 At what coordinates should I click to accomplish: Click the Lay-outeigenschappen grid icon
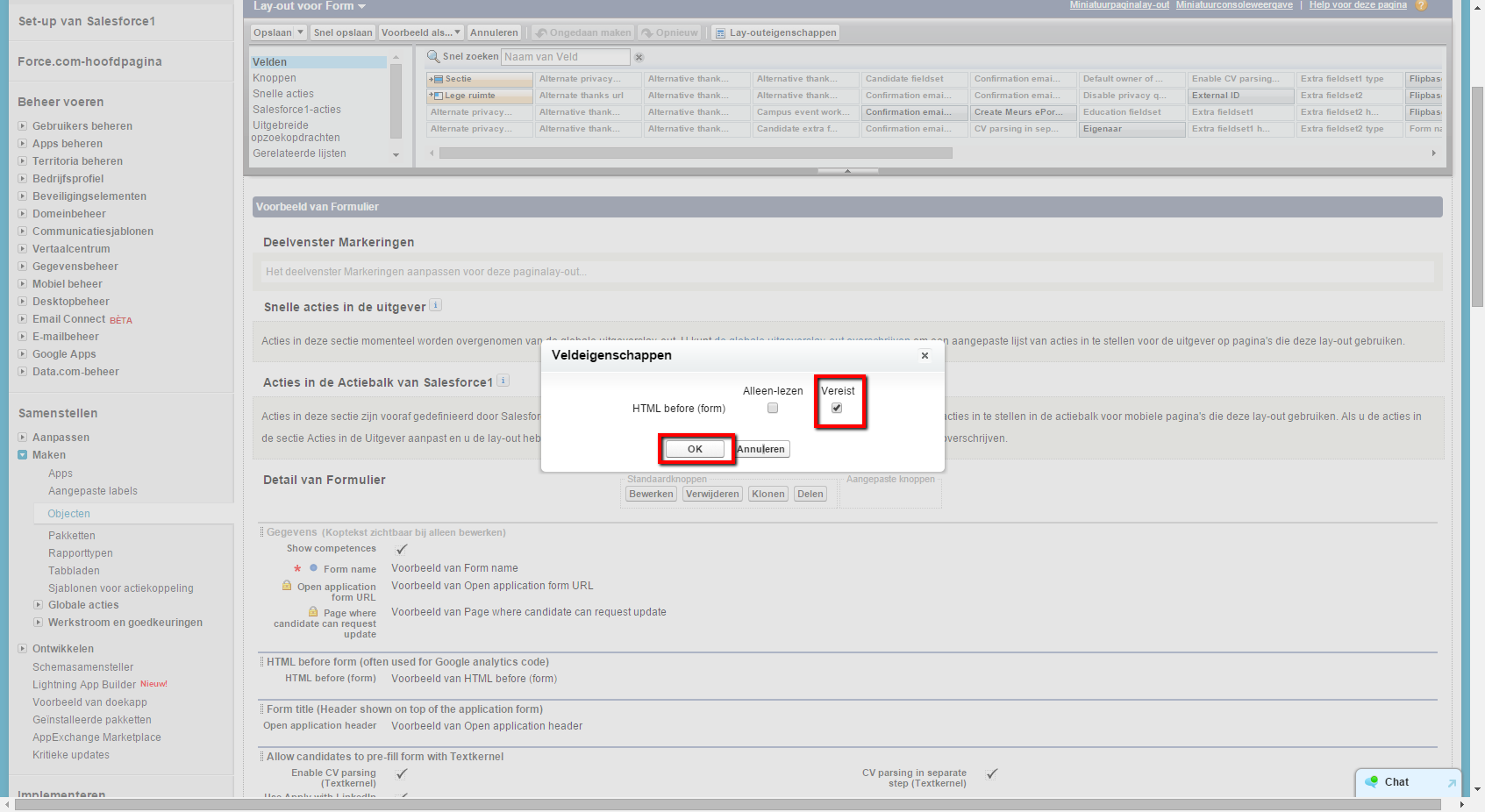(721, 33)
